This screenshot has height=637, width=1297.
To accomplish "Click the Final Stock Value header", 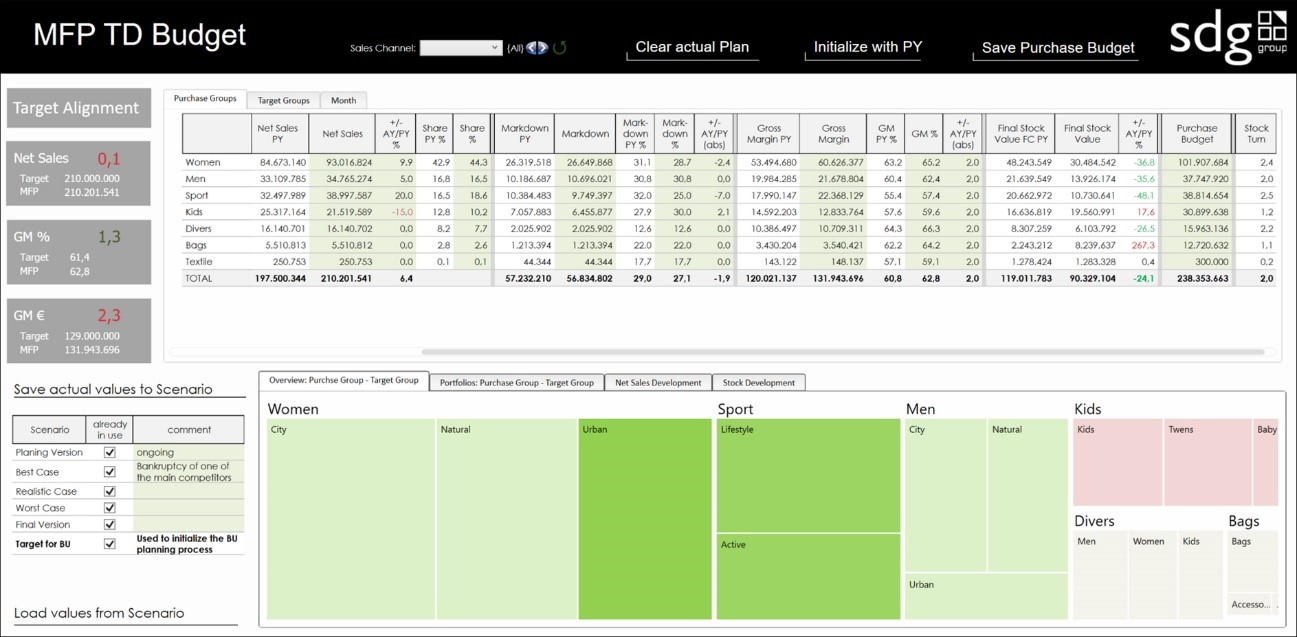I will point(1087,134).
